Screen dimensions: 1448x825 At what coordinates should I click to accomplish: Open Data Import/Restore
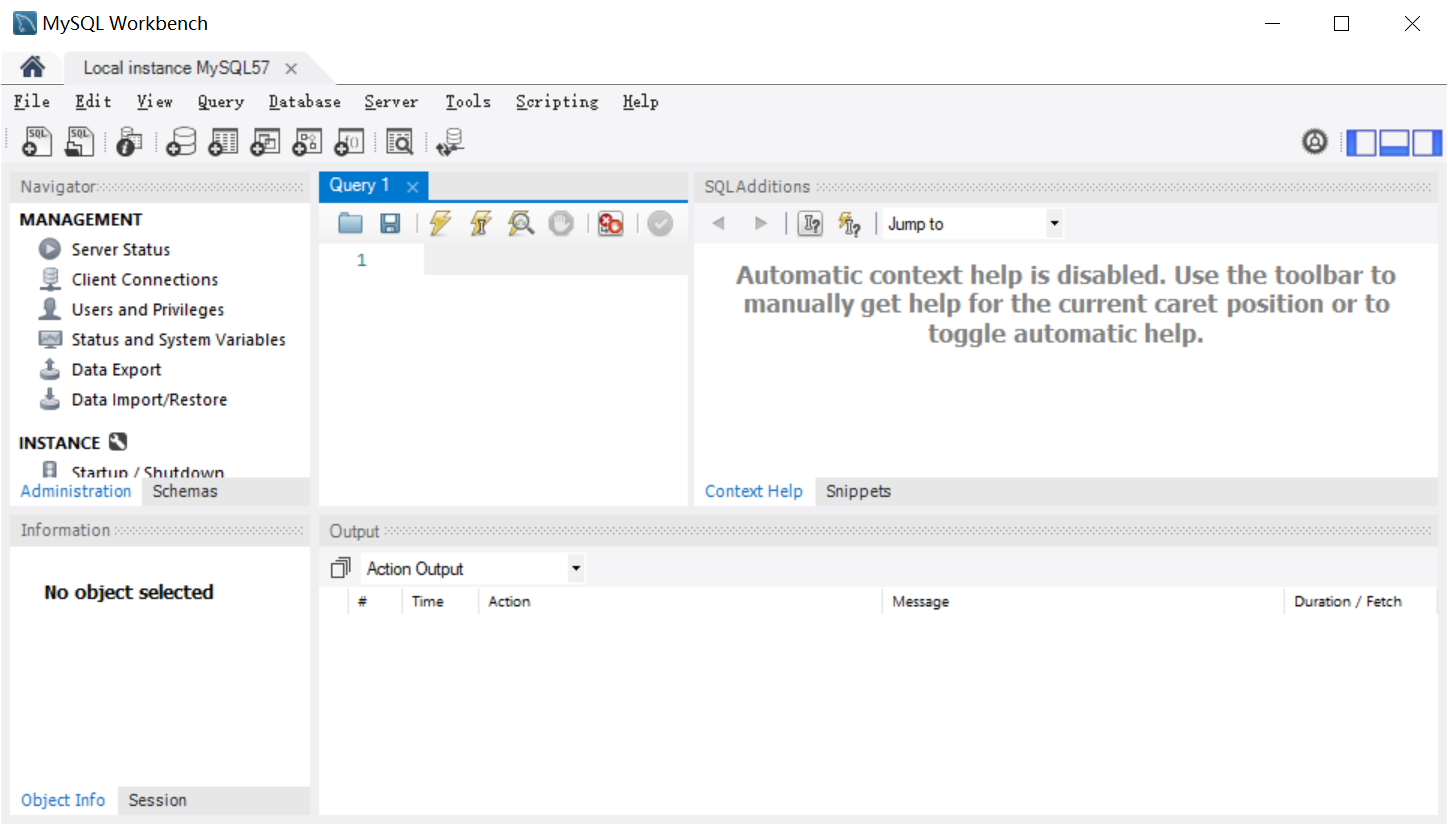150,399
